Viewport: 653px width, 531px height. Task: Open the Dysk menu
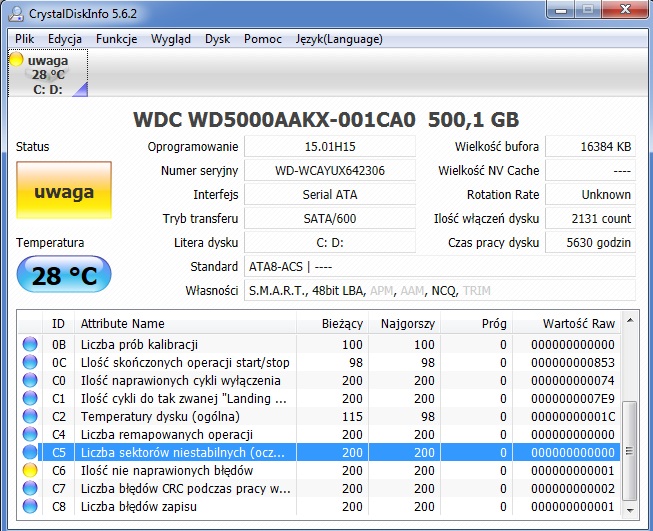click(217, 39)
